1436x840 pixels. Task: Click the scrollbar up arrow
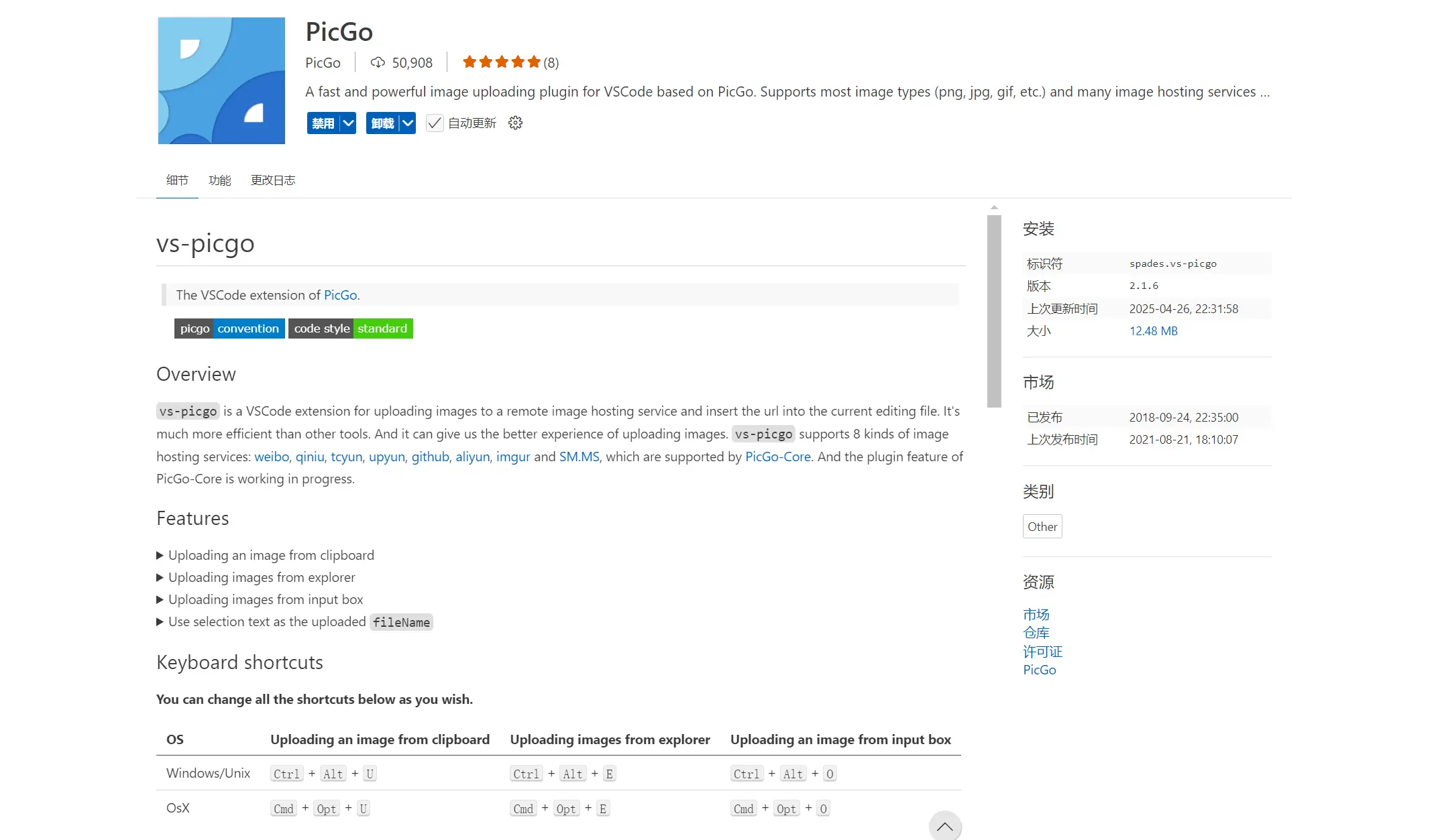point(994,208)
